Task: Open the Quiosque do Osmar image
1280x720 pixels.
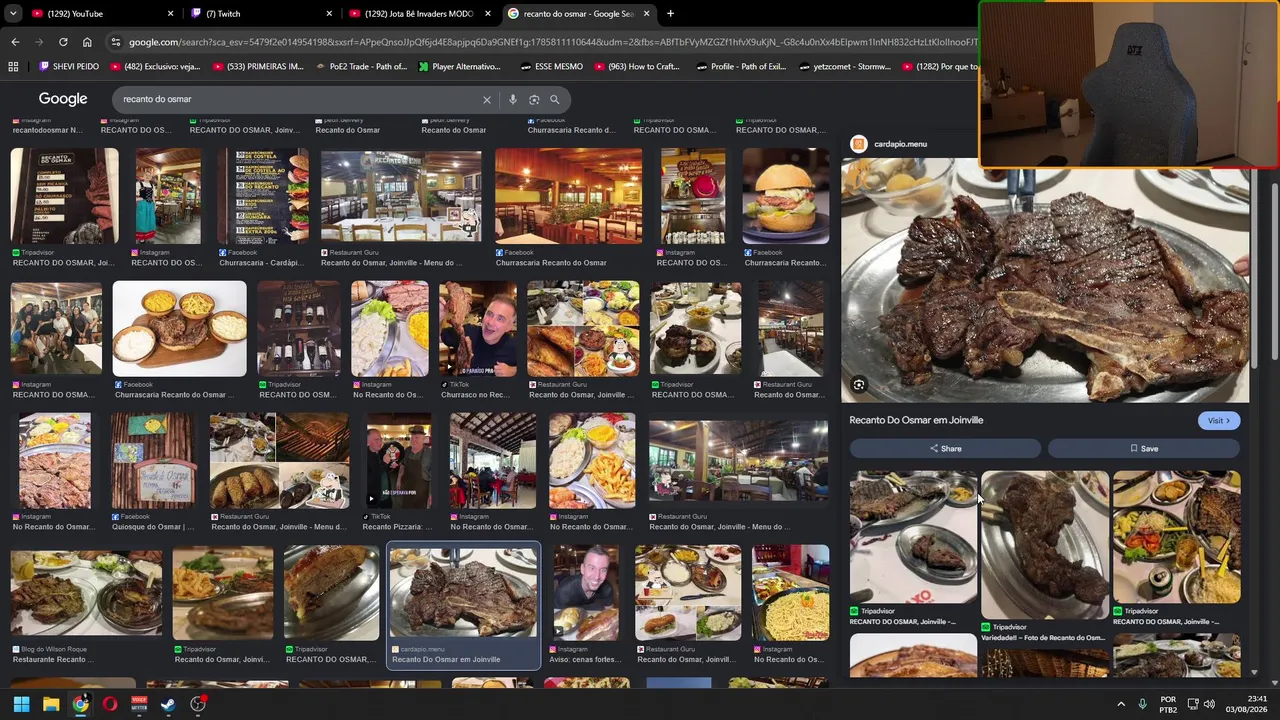Action: (154, 460)
